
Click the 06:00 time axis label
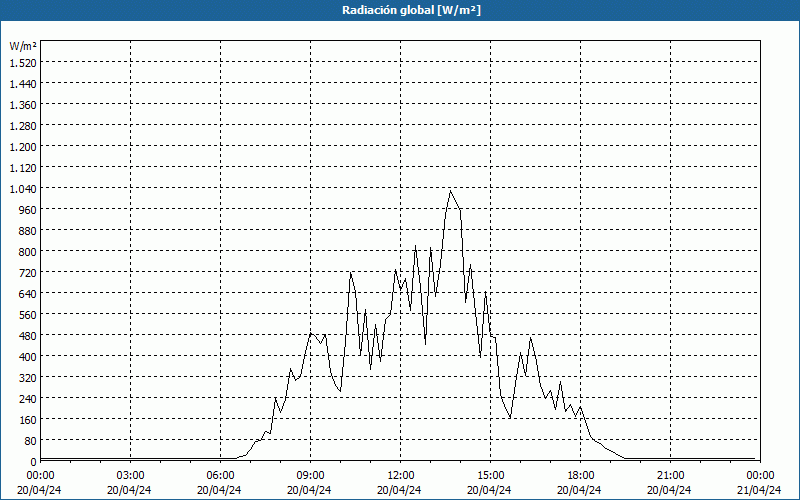point(220,476)
